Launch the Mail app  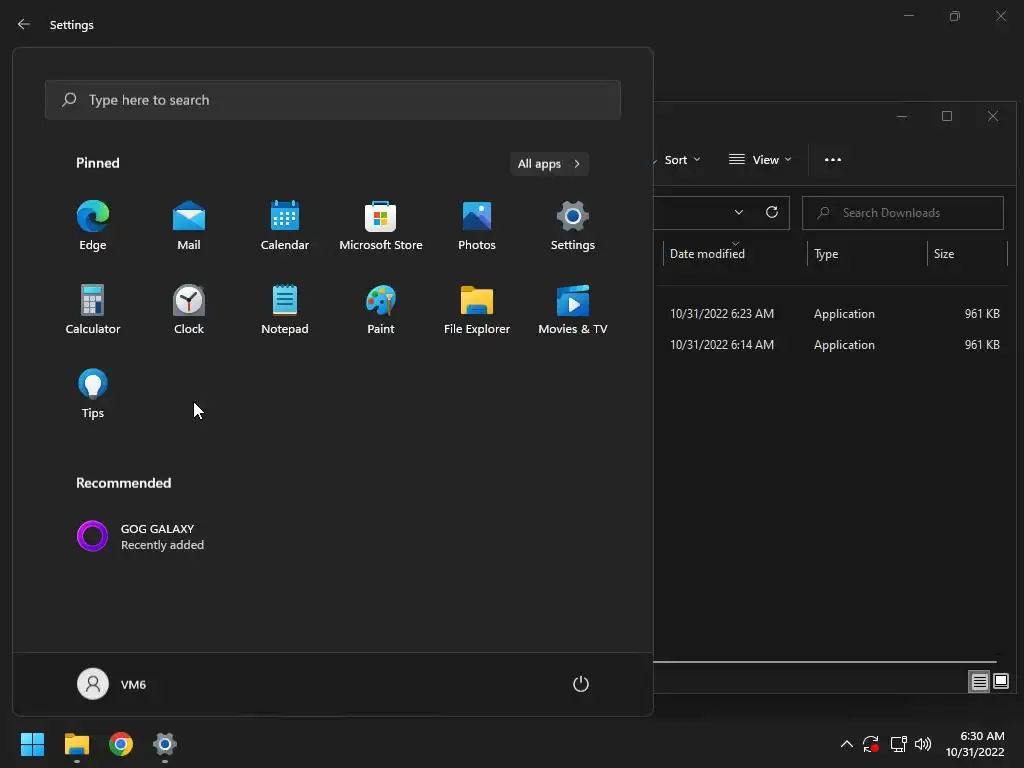tap(189, 226)
